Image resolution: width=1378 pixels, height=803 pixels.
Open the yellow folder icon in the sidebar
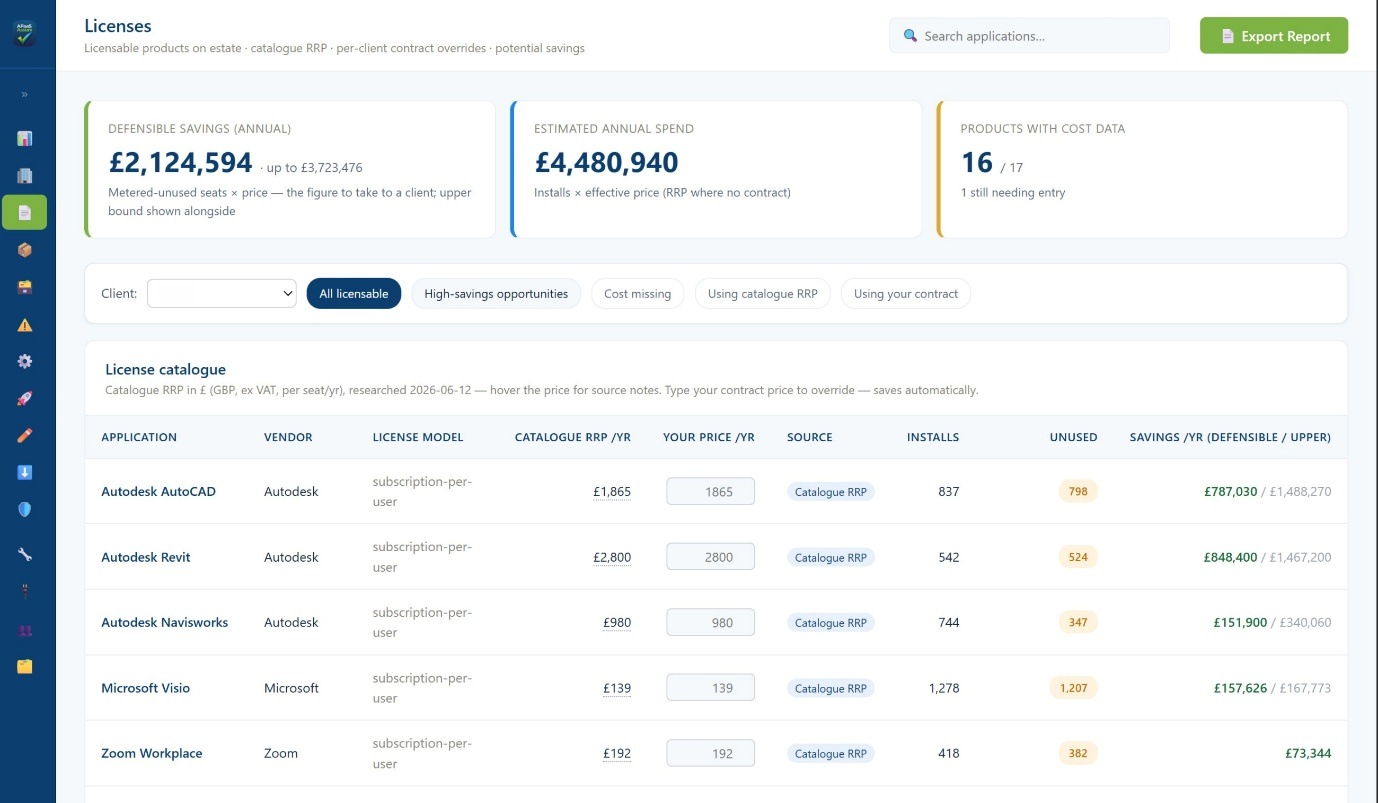(x=24, y=666)
